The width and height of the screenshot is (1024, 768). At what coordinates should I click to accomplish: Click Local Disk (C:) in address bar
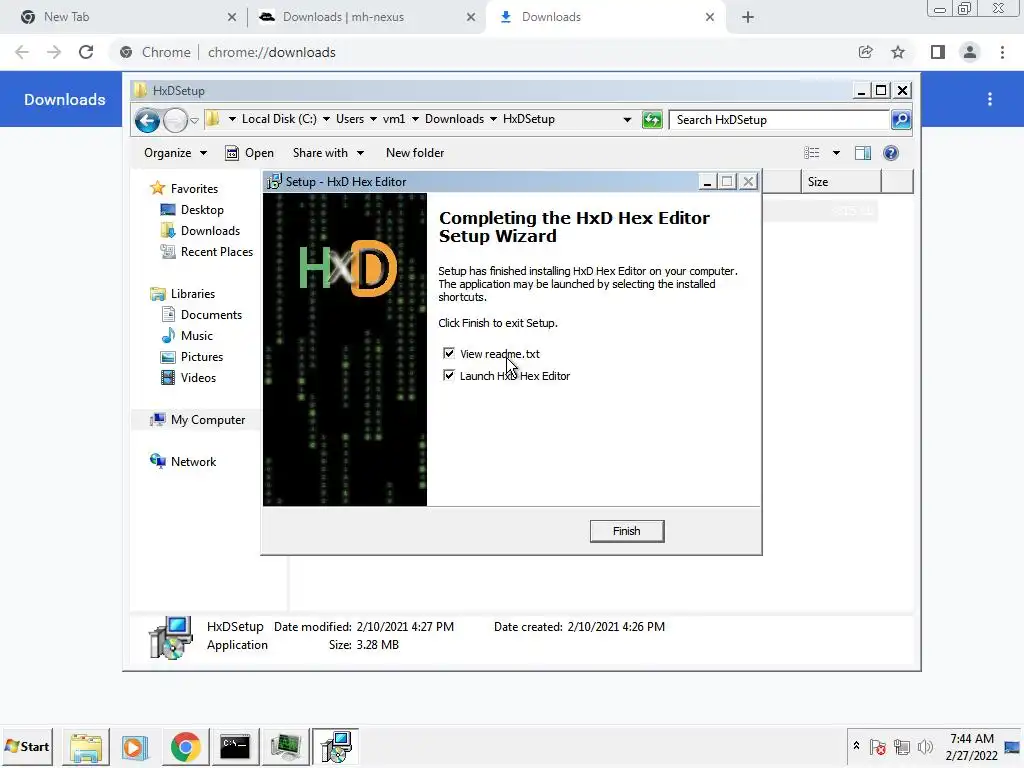point(279,119)
